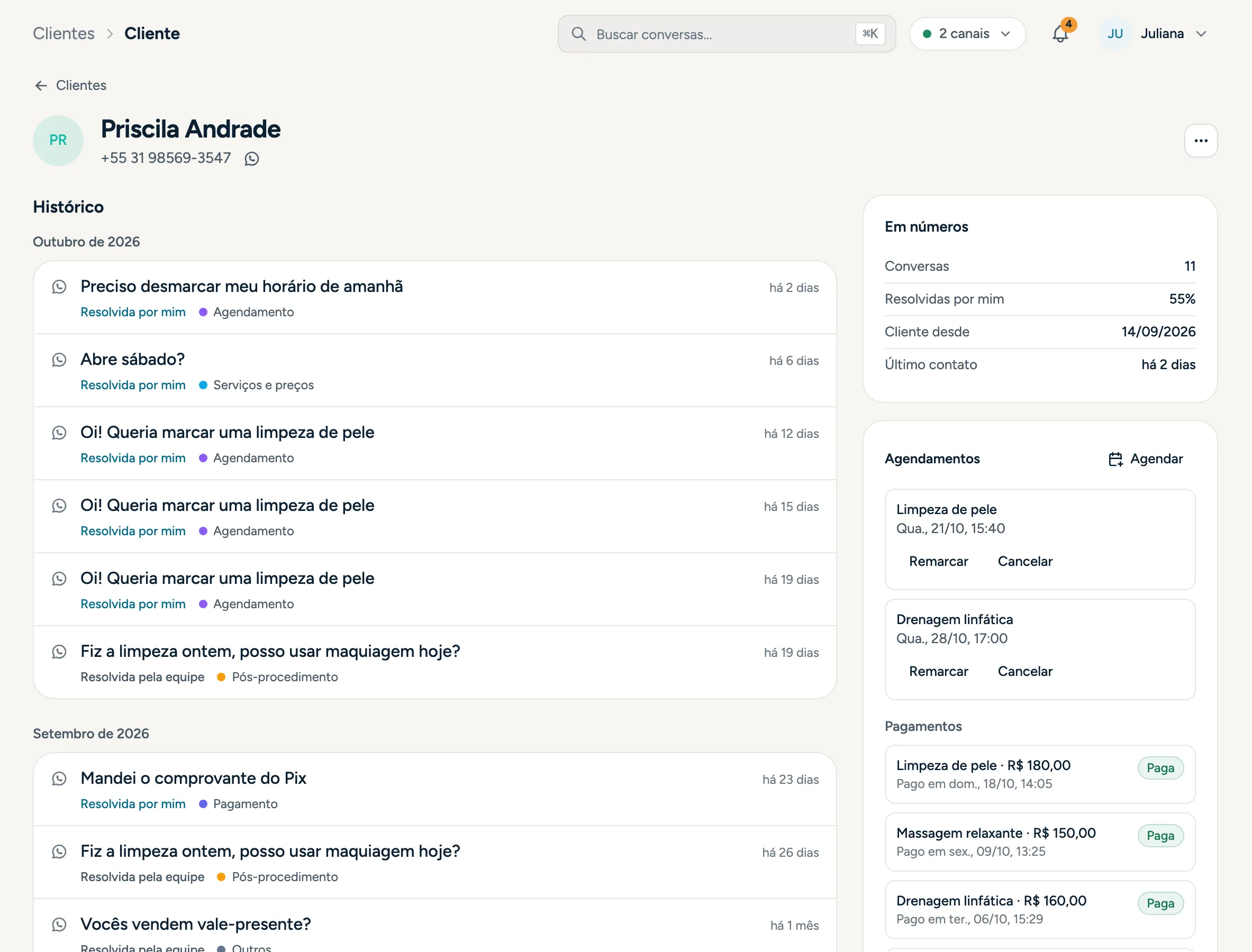Click WhatsApp icon on the 'há 12 dias' conversation

coord(59,433)
